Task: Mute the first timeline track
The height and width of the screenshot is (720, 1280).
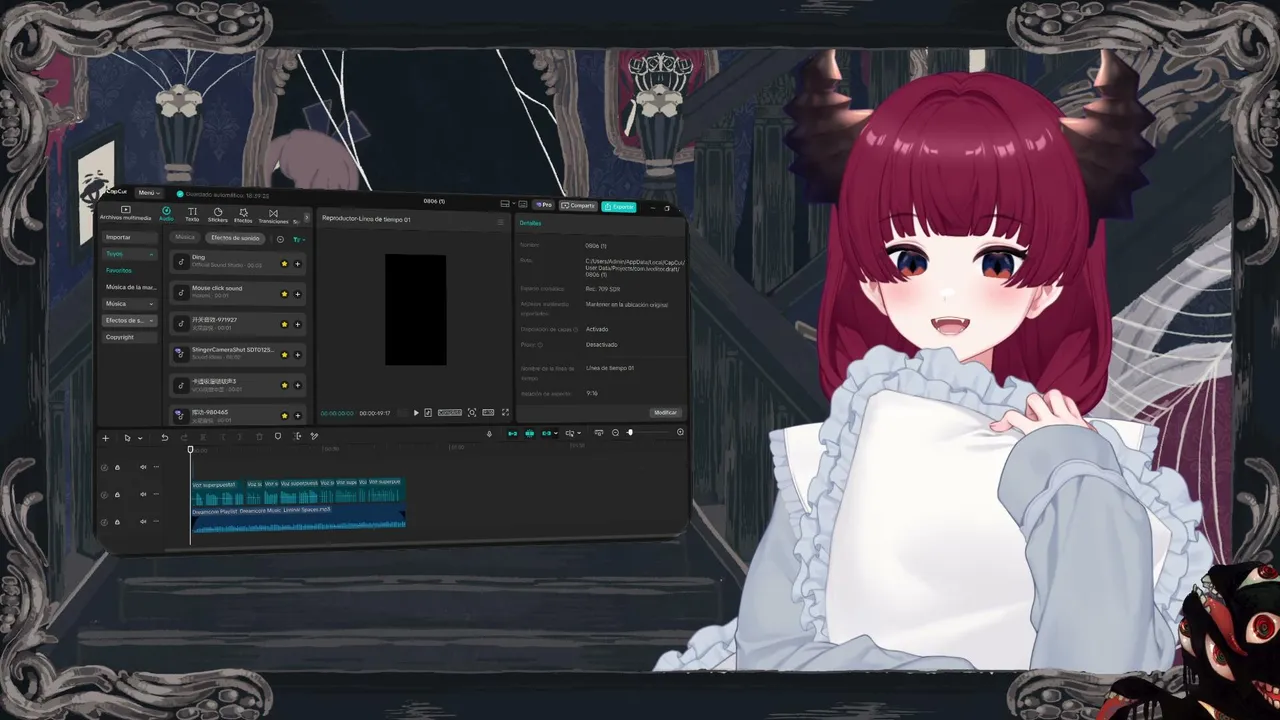Action: tap(143, 467)
